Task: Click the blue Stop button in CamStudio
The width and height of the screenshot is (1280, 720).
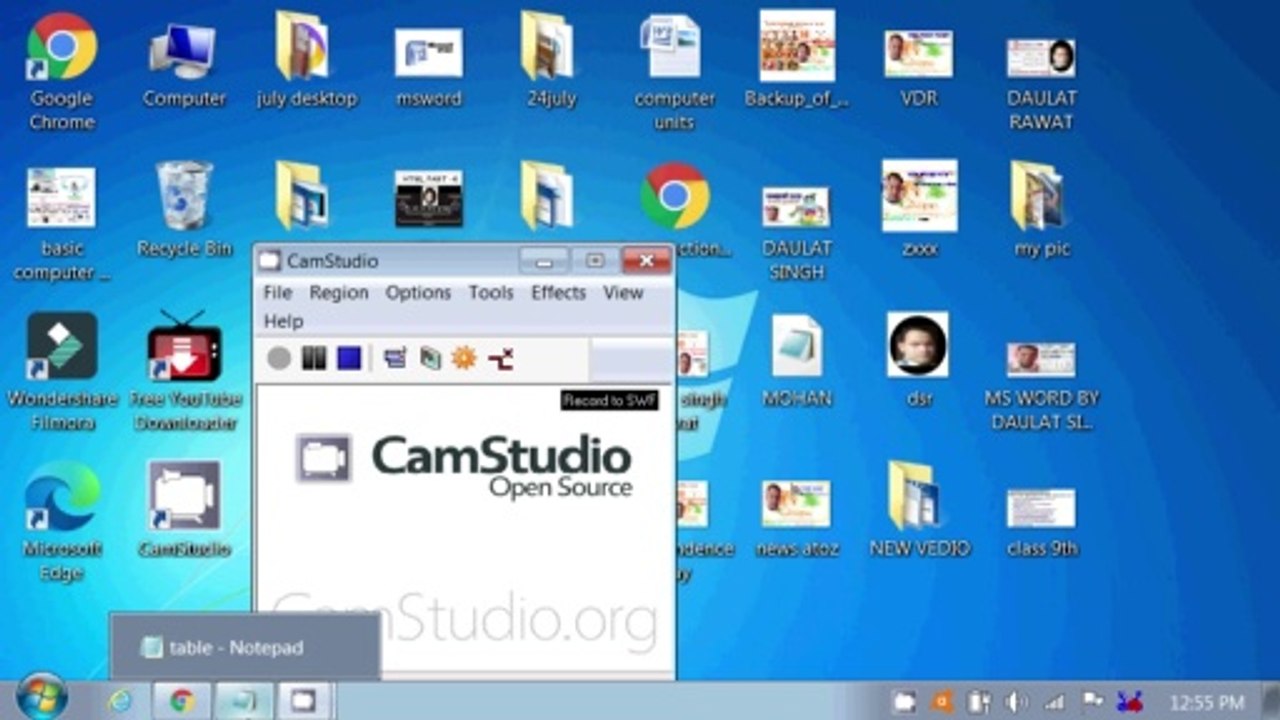Action: tap(348, 358)
